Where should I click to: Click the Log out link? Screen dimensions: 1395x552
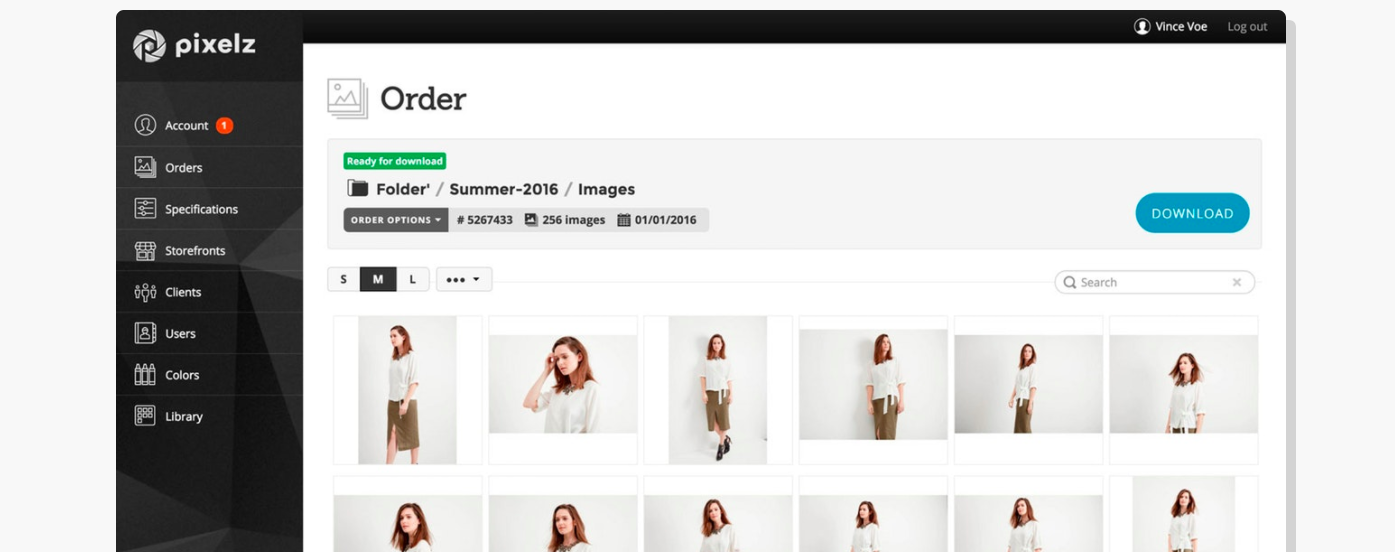(x=1247, y=27)
